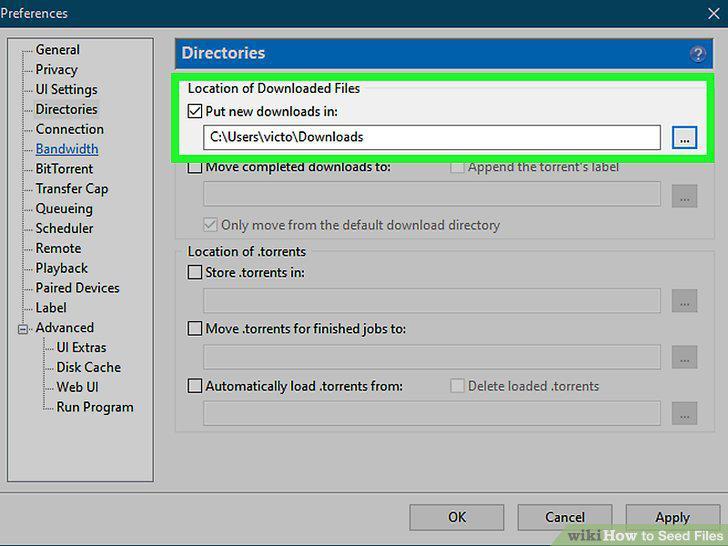Viewport: 728px width, 546px height.
Task: Enable Move .torrents for finished jobs
Action: point(195,329)
